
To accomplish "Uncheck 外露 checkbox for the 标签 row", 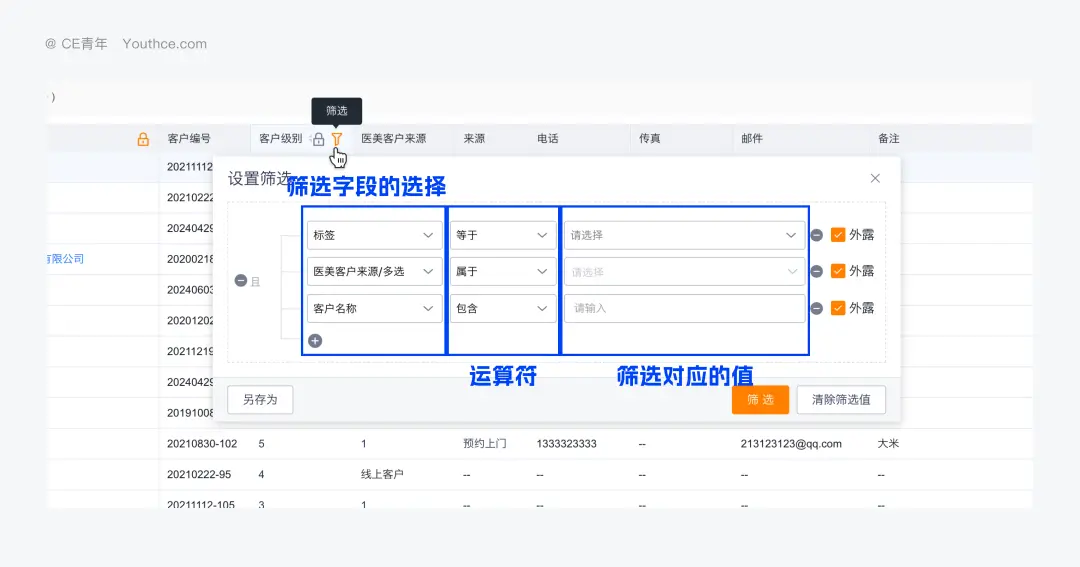I will [x=838, y=235].
